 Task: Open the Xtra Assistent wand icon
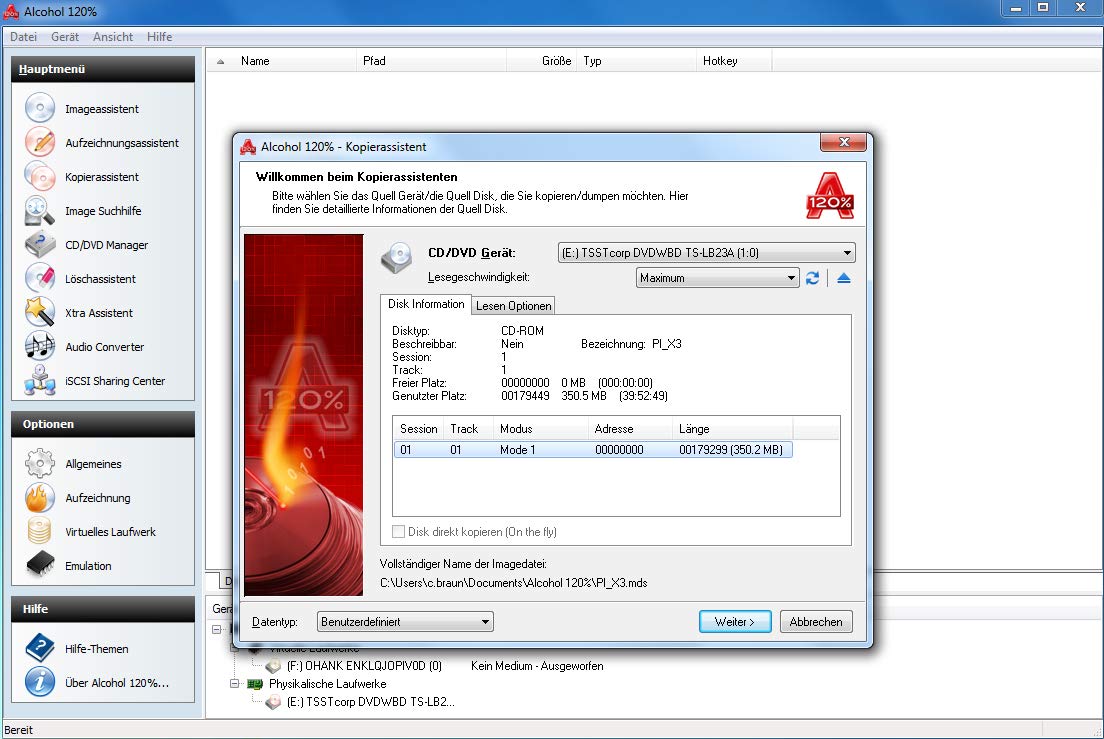click(x=39, y=312)
